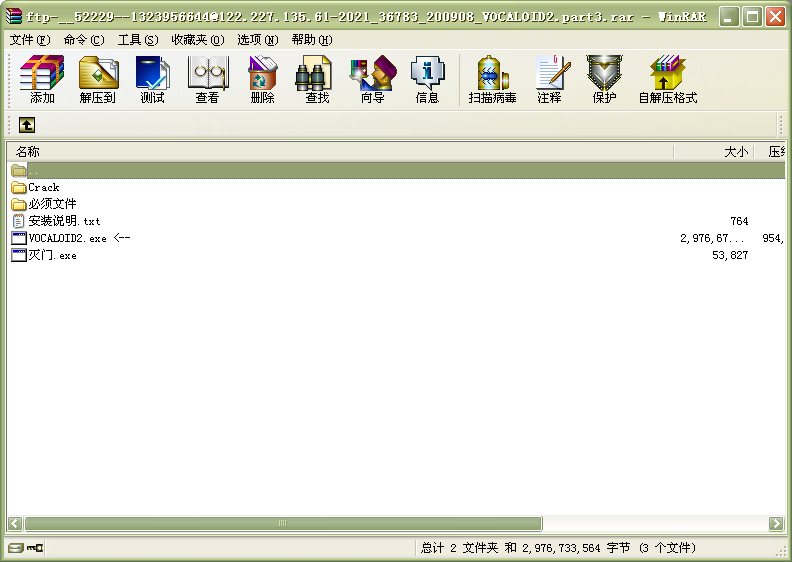792x562 pixels.
Task: Open the 工具(S) menu
Action: coord(137,39)
